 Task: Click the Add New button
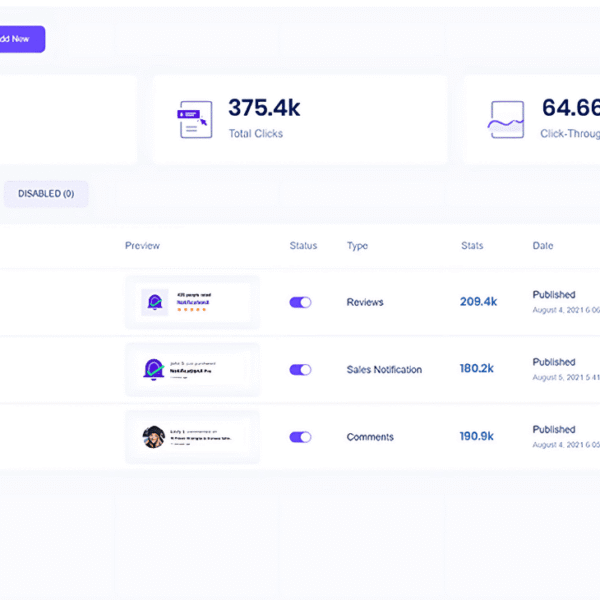pos(20,39)
